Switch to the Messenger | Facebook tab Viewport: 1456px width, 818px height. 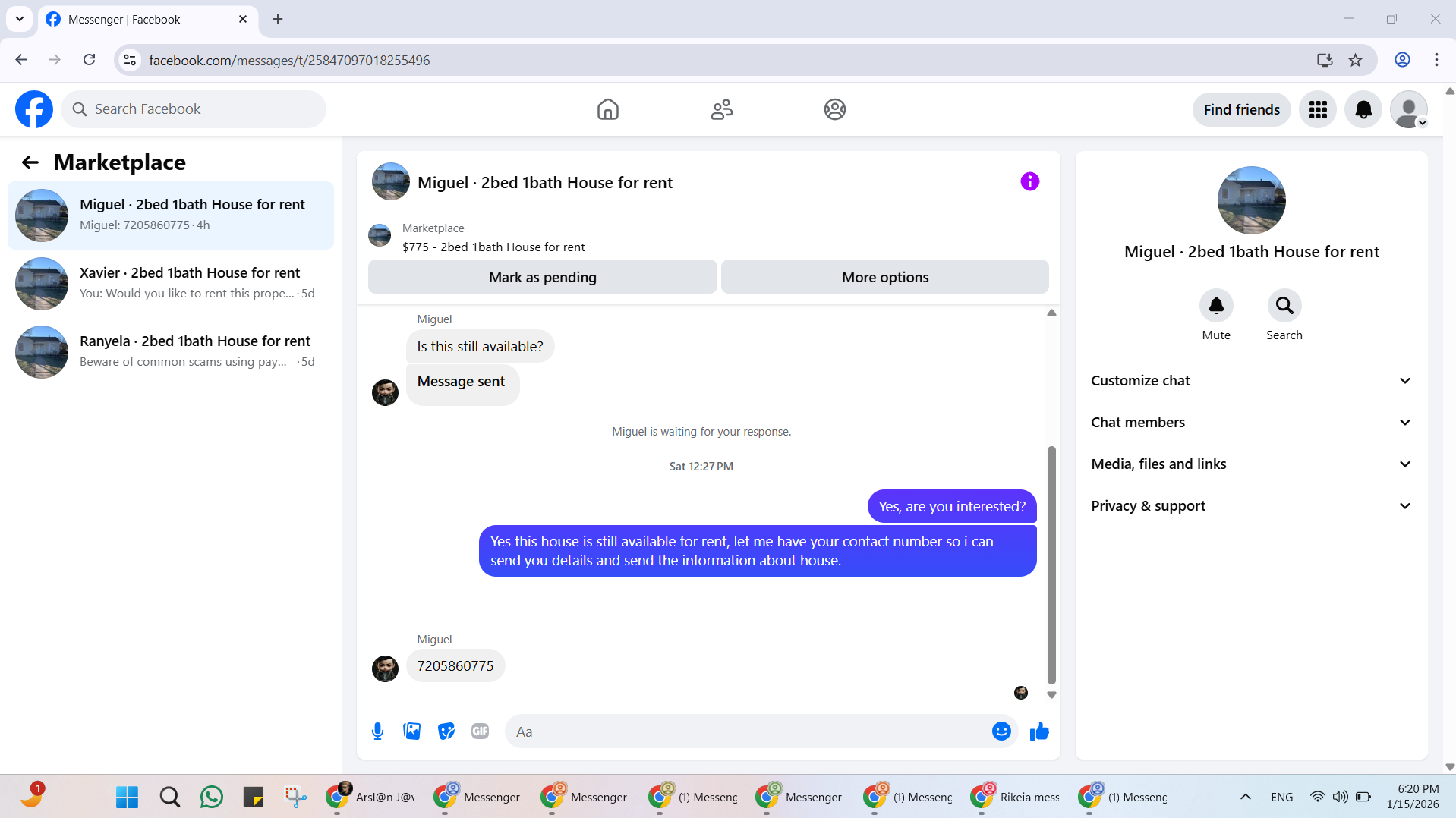coord(147,20)
